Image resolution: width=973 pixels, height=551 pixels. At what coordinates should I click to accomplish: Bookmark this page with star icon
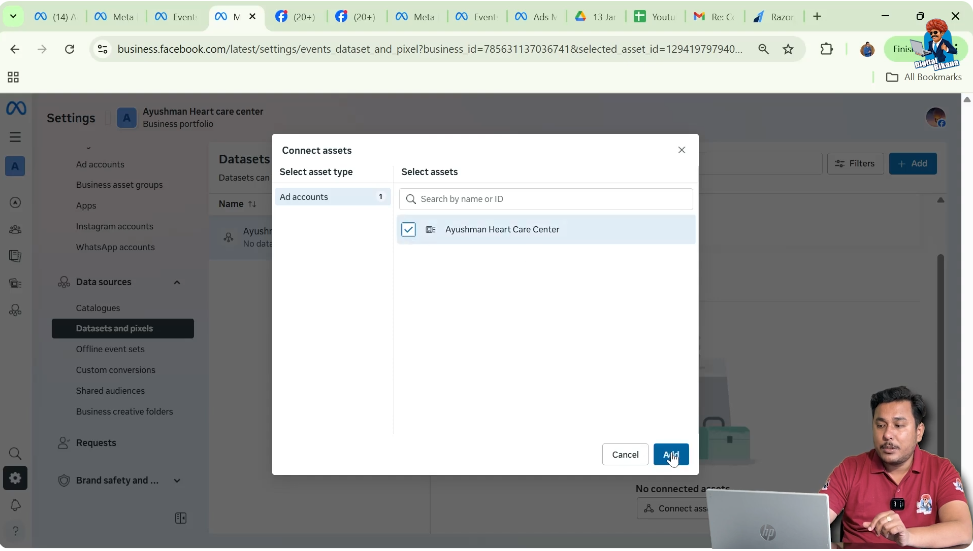click(x=788, y=49)
